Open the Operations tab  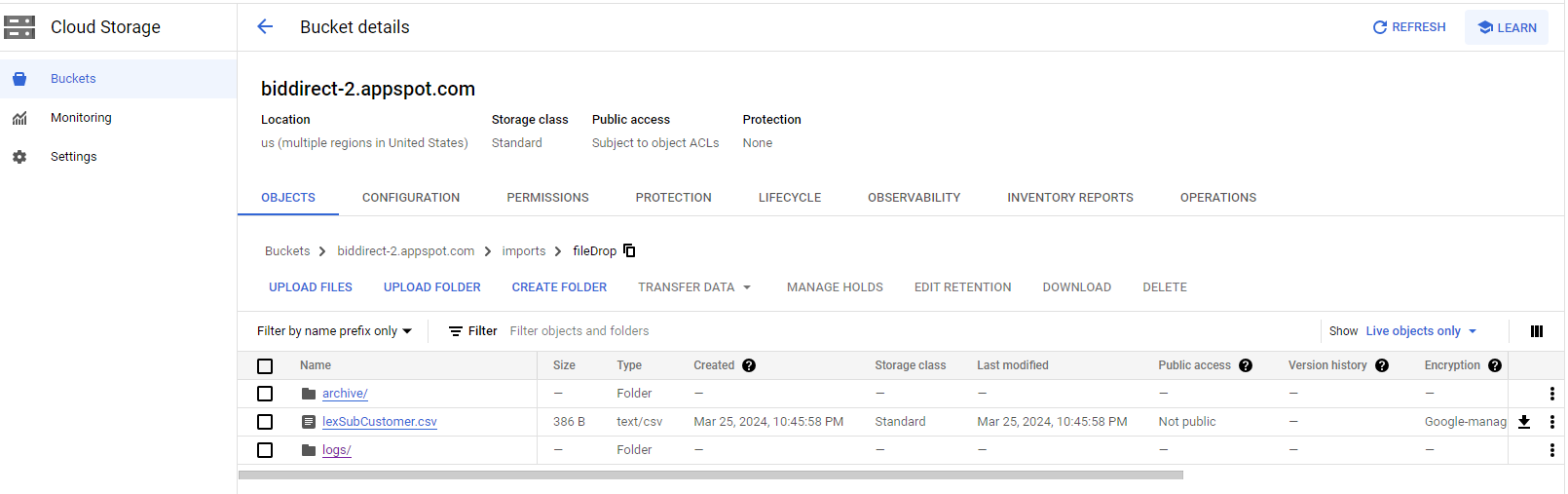pyautogui.click(x=1218, y=198)
